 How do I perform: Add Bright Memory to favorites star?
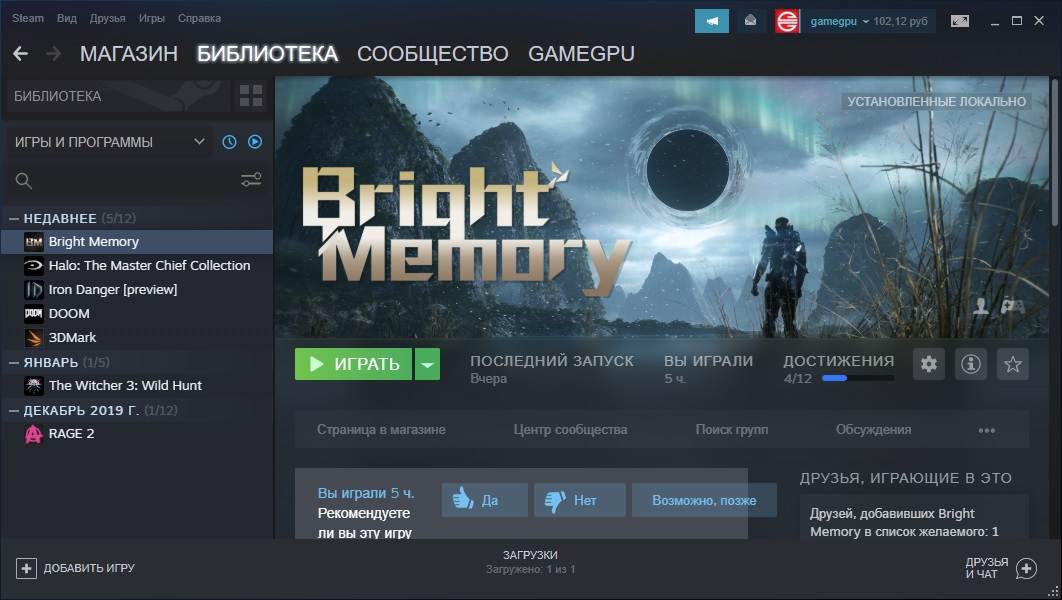click(x=1013, y=364)
